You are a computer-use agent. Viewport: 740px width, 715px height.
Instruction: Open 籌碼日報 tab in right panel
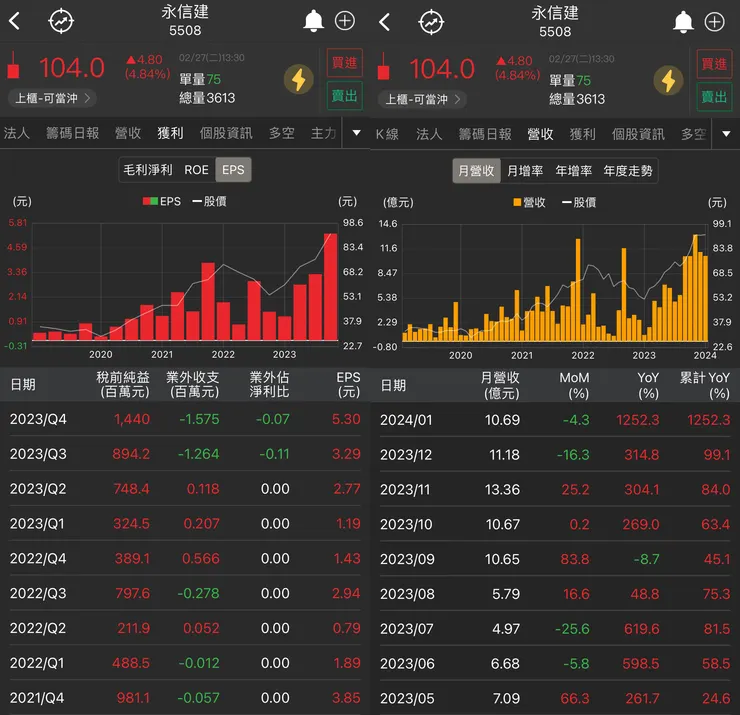click(485, 134)
